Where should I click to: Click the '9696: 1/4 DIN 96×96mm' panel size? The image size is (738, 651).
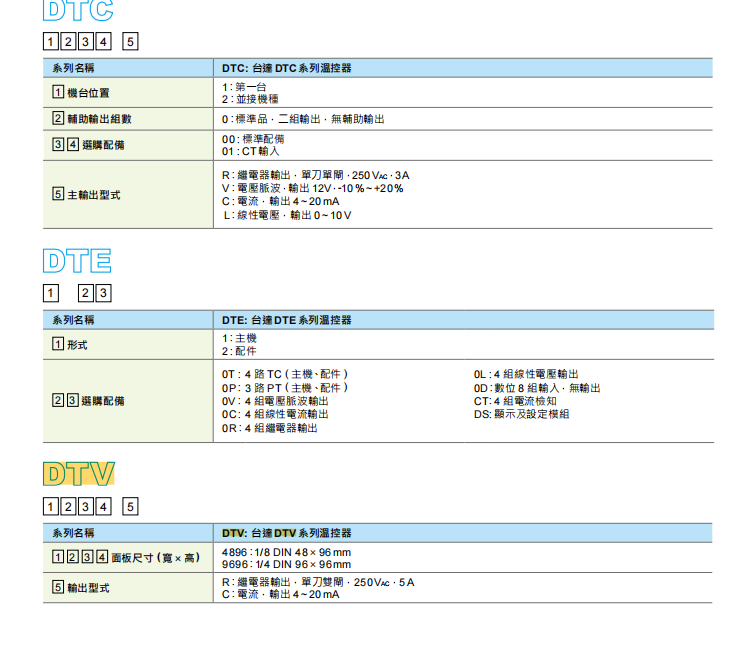[x=286, y=564]
